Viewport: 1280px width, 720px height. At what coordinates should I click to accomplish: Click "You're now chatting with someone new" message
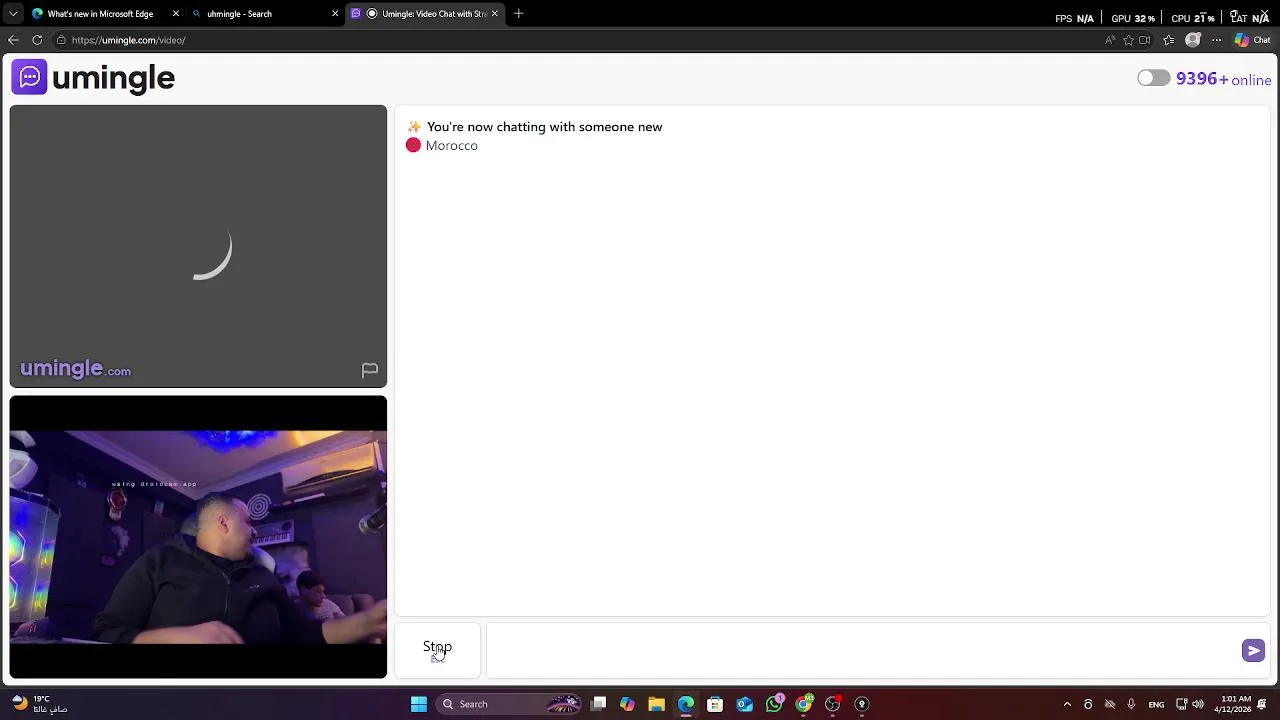pyautogui.click(x=544, y=127)
